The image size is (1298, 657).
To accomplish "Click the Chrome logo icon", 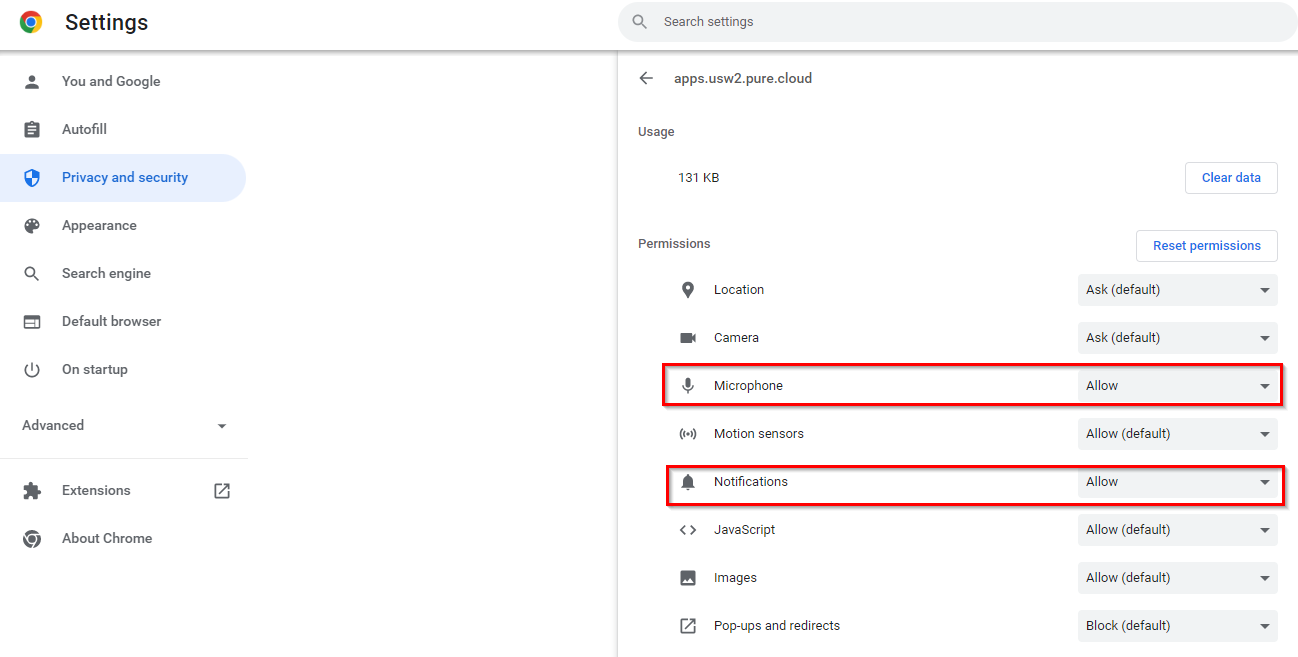I will pos(31,22).
